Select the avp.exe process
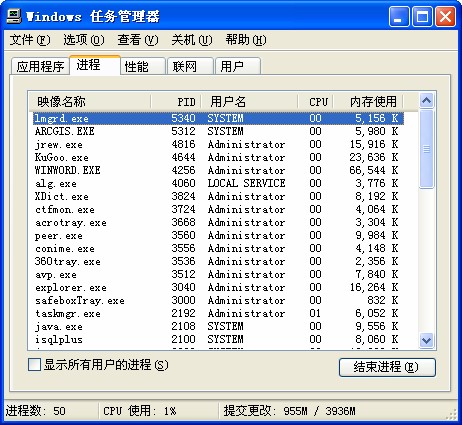The width and height of the screenshot is (462, 425). pos(218,274)
